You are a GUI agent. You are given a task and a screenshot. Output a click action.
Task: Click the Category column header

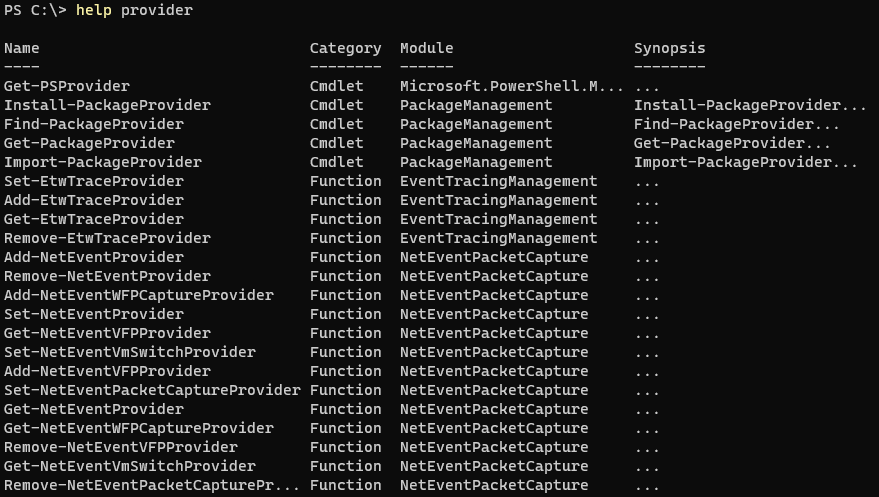click(345, 48)
